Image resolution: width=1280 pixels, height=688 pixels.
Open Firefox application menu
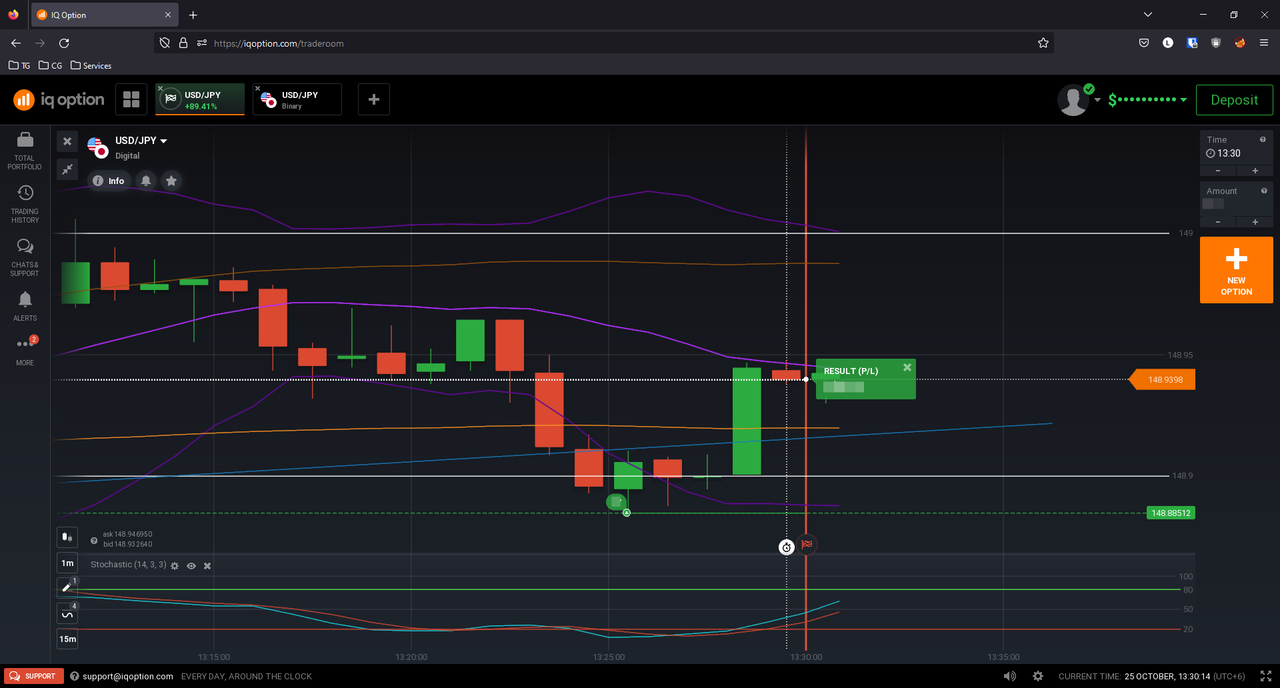1264,43
